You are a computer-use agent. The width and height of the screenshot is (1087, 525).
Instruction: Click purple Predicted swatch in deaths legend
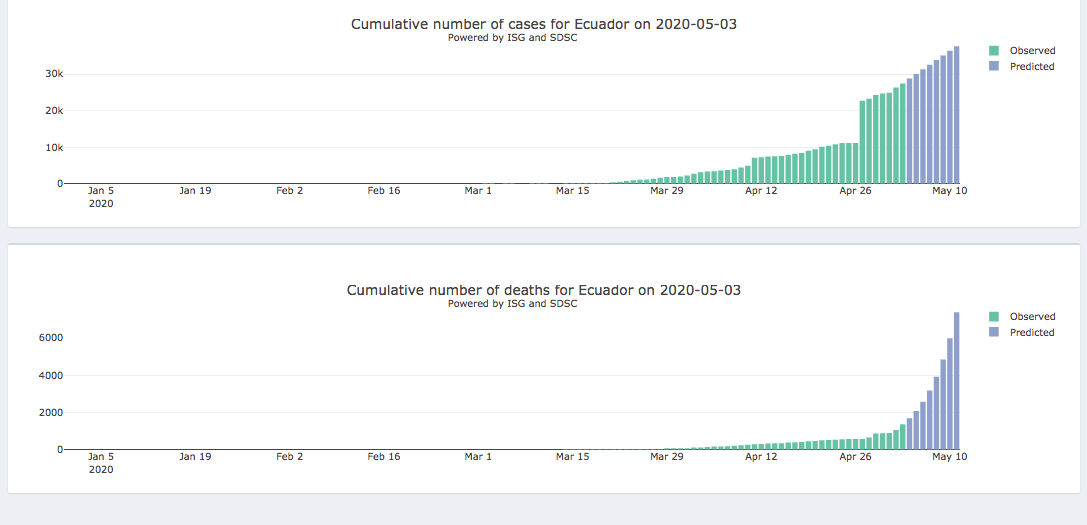point(994,333)
